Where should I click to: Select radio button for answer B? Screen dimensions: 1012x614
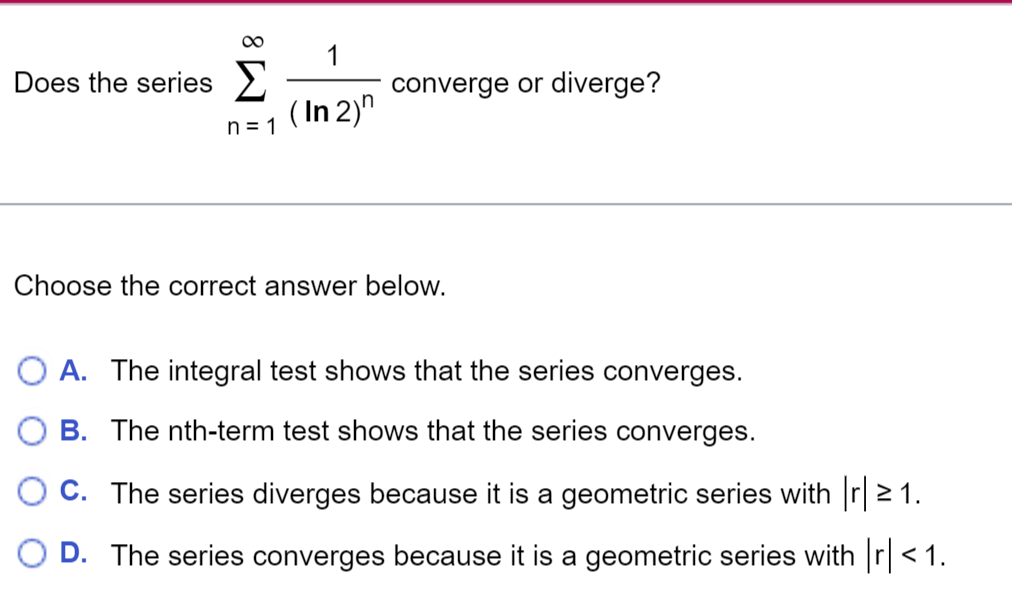click(x=32, y=431)
